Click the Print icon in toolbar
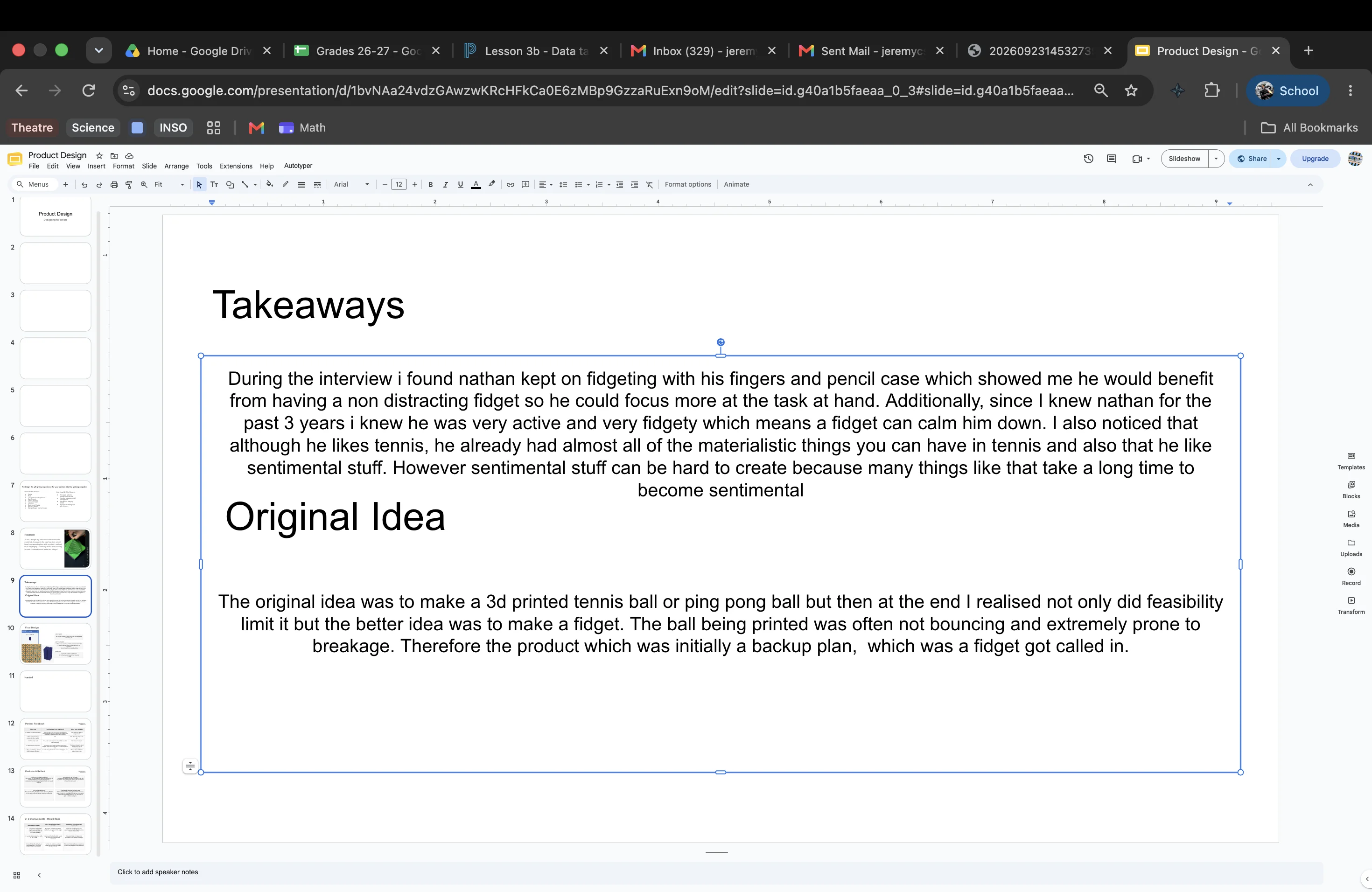This screenshot has width=1372, height=892. pos(114,185)
